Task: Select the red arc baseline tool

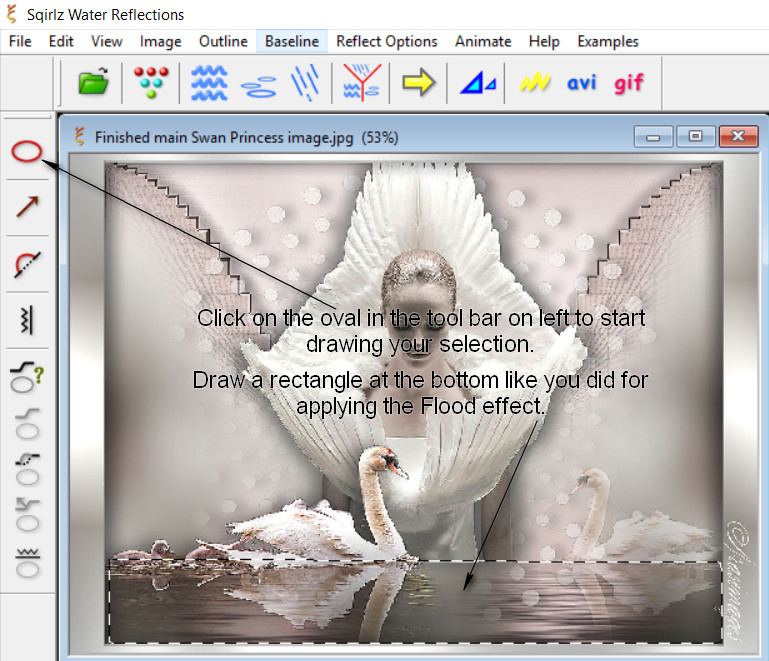Action: tap(27, 264)
